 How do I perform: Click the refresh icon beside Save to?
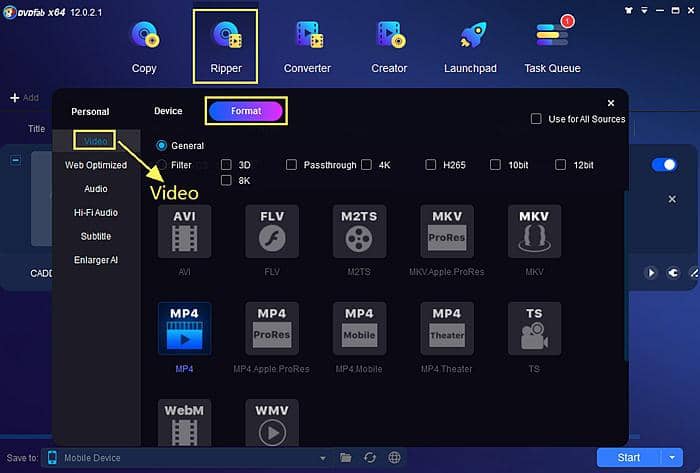click(370, 457)
